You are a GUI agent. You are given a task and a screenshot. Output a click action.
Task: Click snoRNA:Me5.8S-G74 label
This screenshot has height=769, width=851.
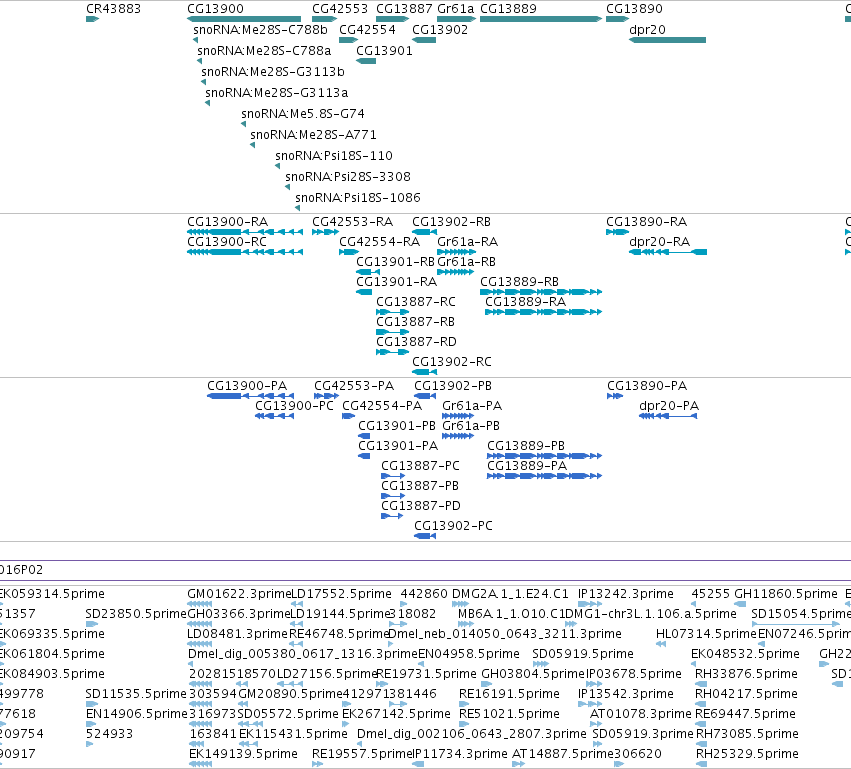pyautogui.click(x=303, y=114)
